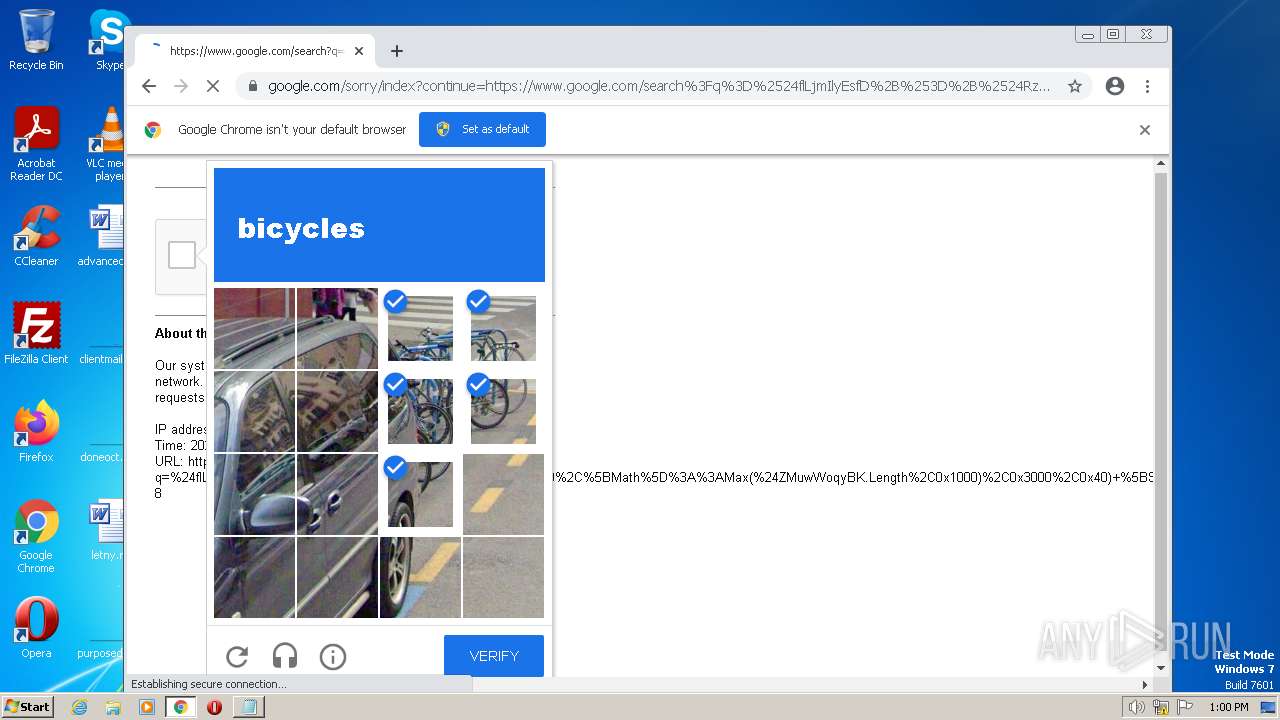
Task: Stop loading the page
Action: 213,86
